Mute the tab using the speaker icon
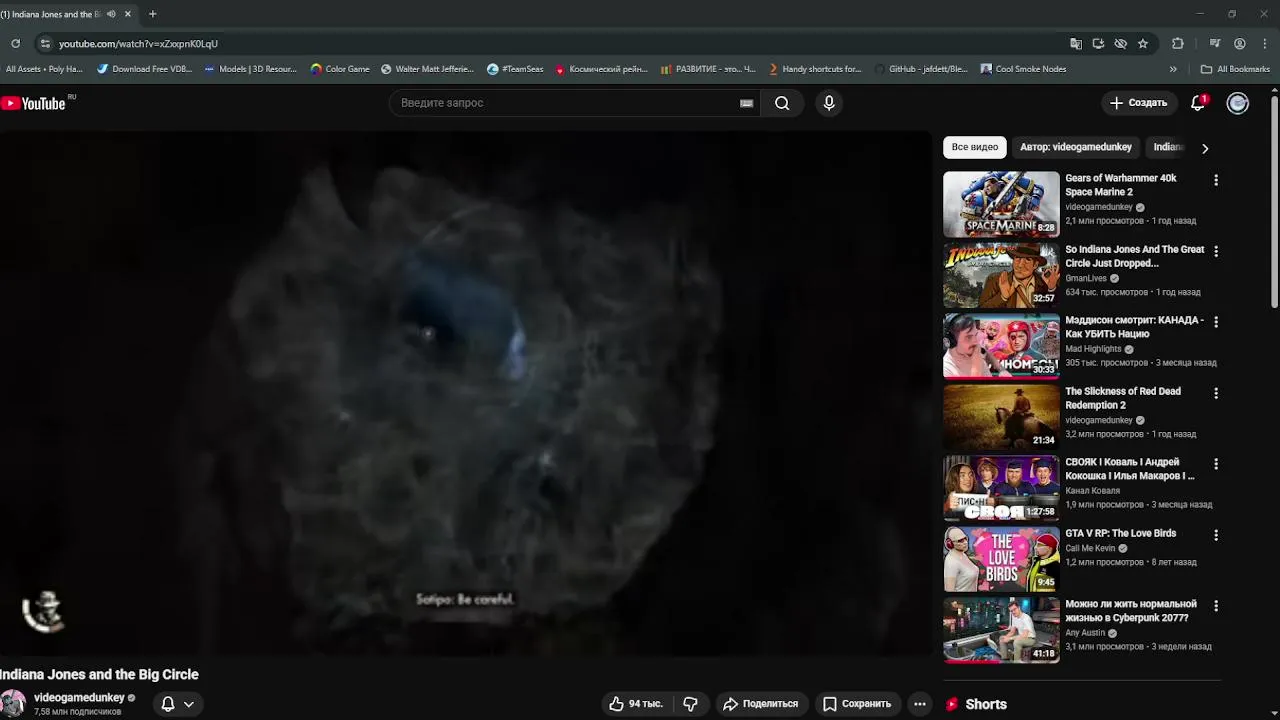Screen dimensions: 1280x720 click(111, 14)
